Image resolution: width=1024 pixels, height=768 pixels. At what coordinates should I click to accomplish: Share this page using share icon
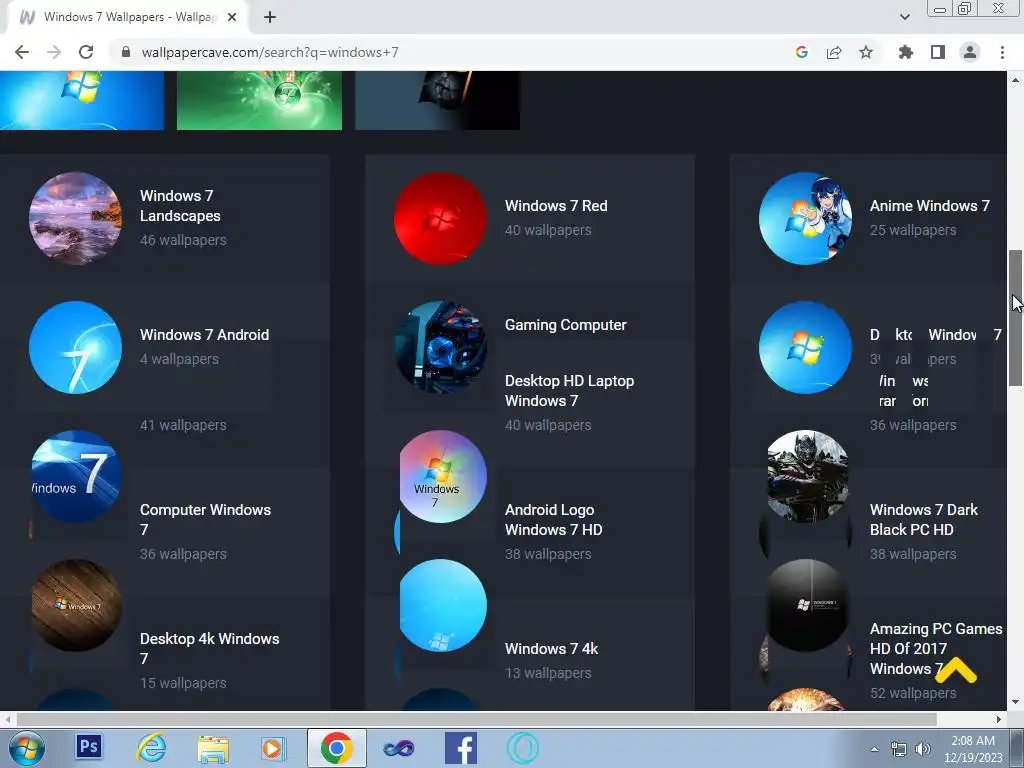834,52
